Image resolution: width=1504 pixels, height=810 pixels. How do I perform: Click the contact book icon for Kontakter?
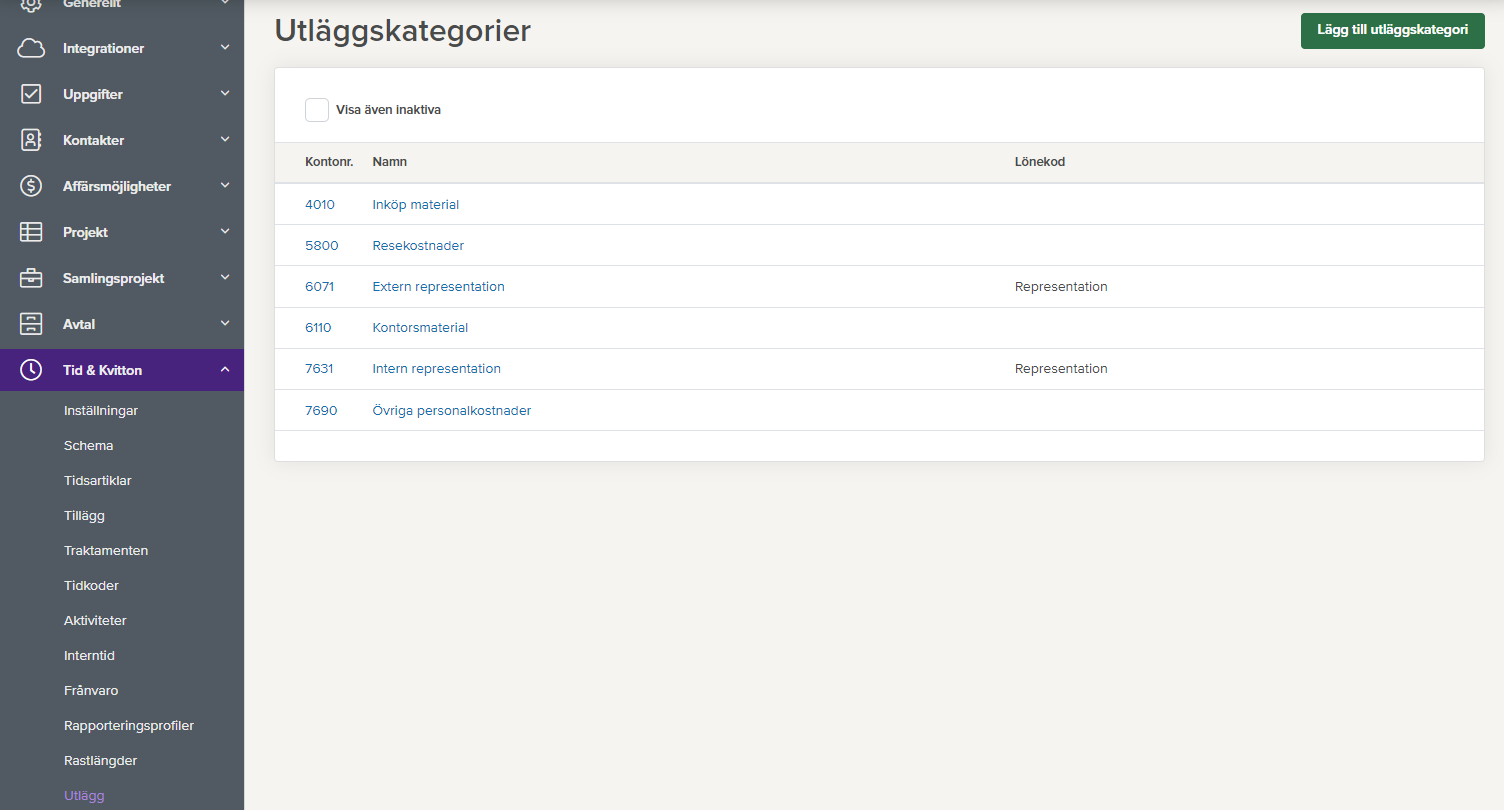point(31,140)
